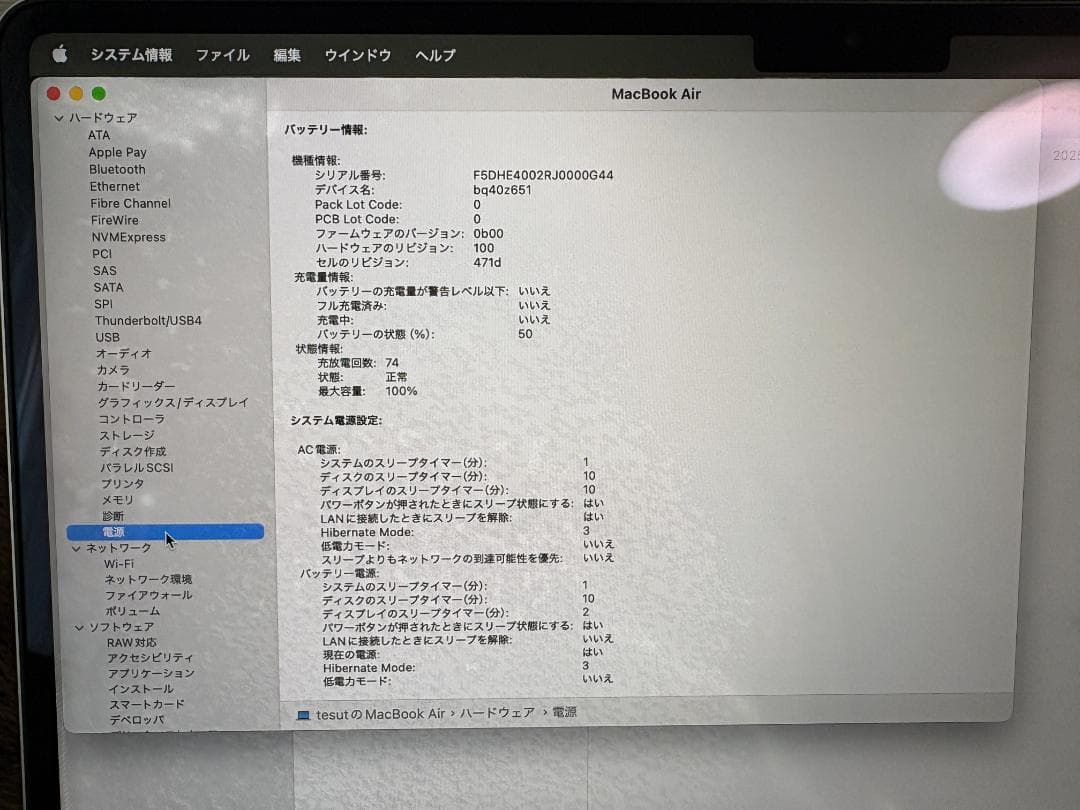Open the ファイル menu

pyautogui.click(x=222, y=55)
